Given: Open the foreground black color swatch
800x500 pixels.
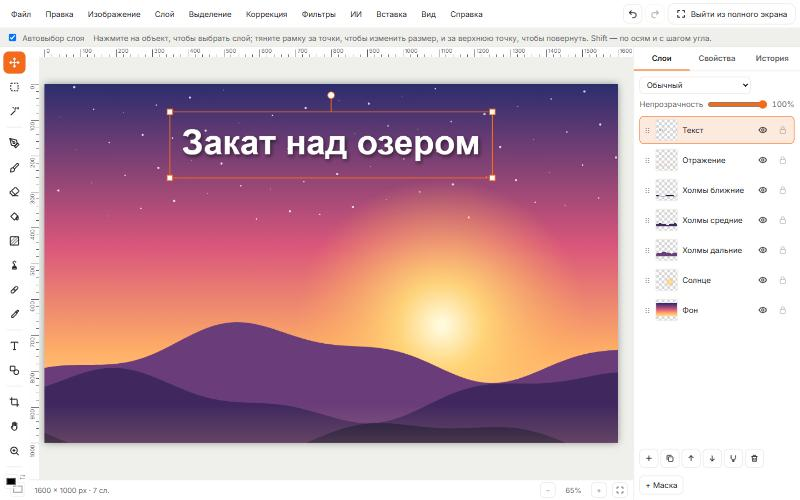Looking at the screenshot, I should pyautogui.click(x=11, y=482).
